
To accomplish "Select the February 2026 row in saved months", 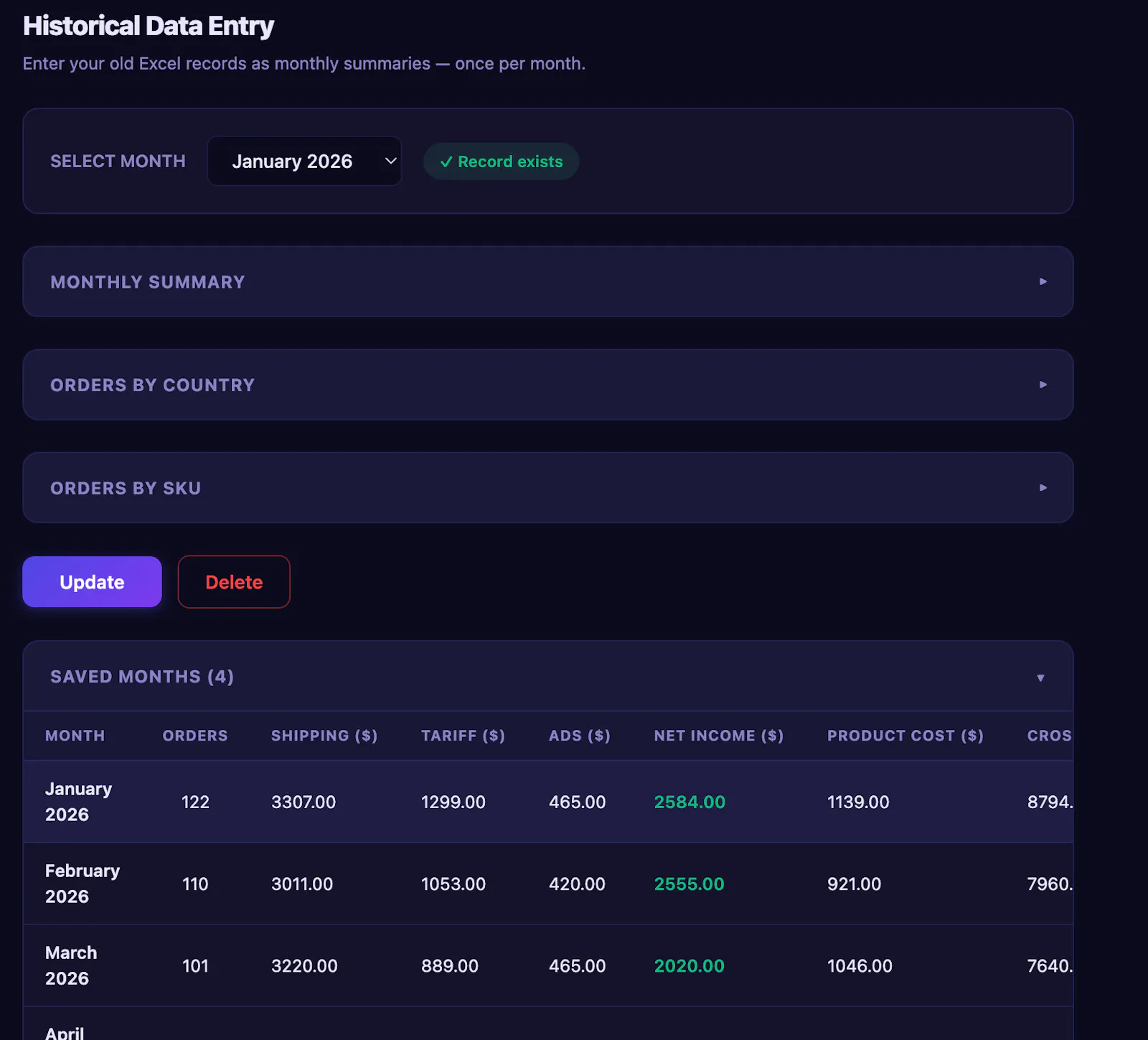I will click(x=548, y=884).
